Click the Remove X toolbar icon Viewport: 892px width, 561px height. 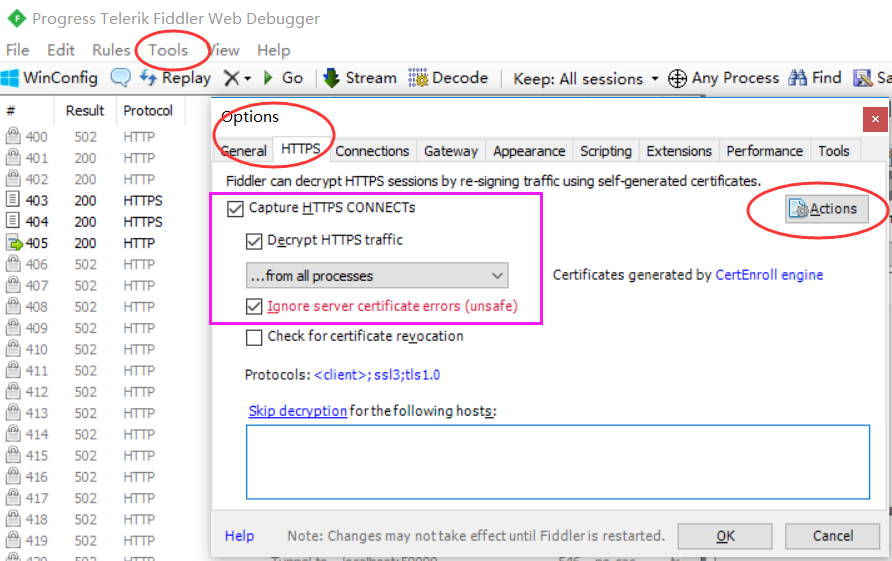(231, 78)
